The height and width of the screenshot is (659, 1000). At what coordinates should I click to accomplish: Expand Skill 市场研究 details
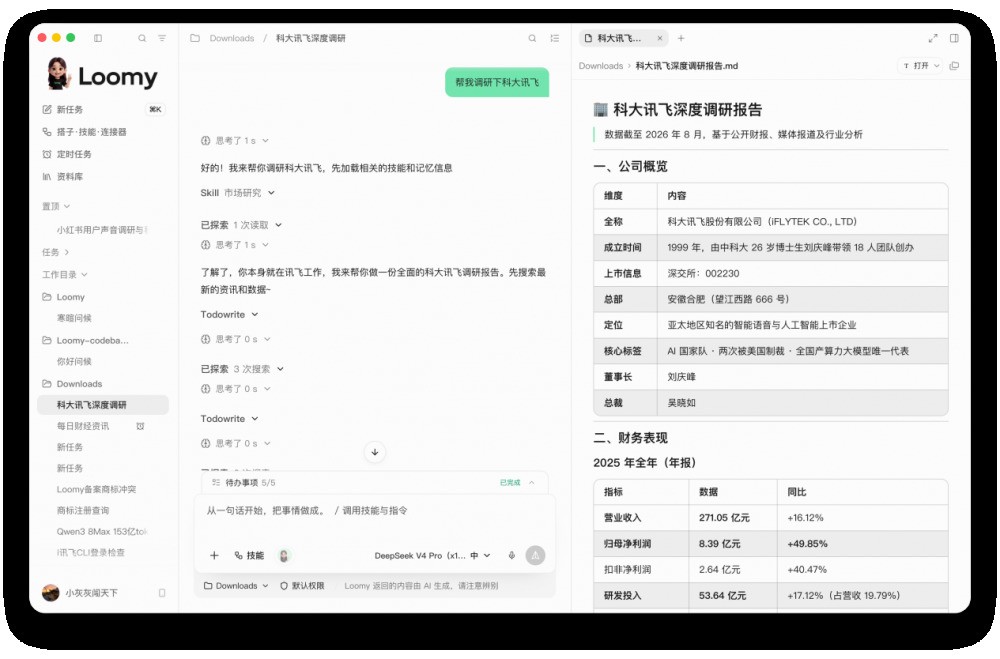tap(237, 193)
